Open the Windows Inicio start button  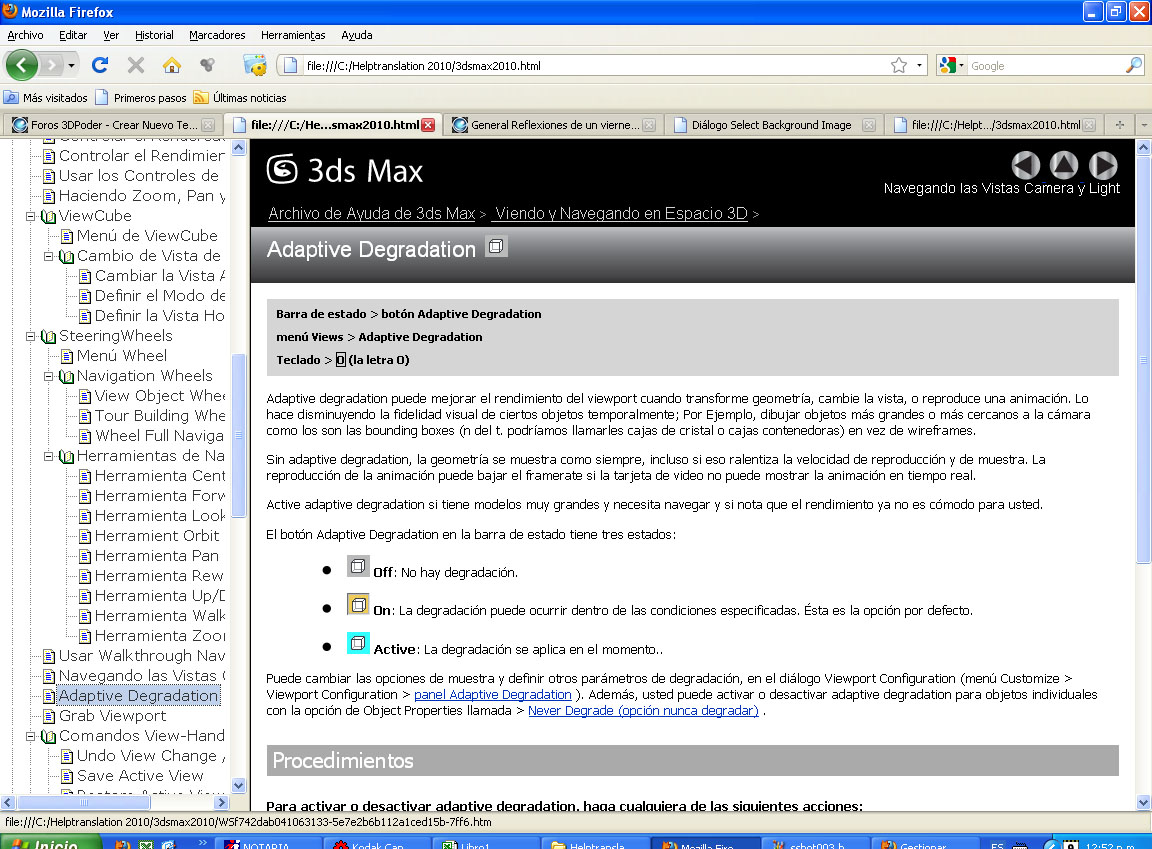point(50,842)
